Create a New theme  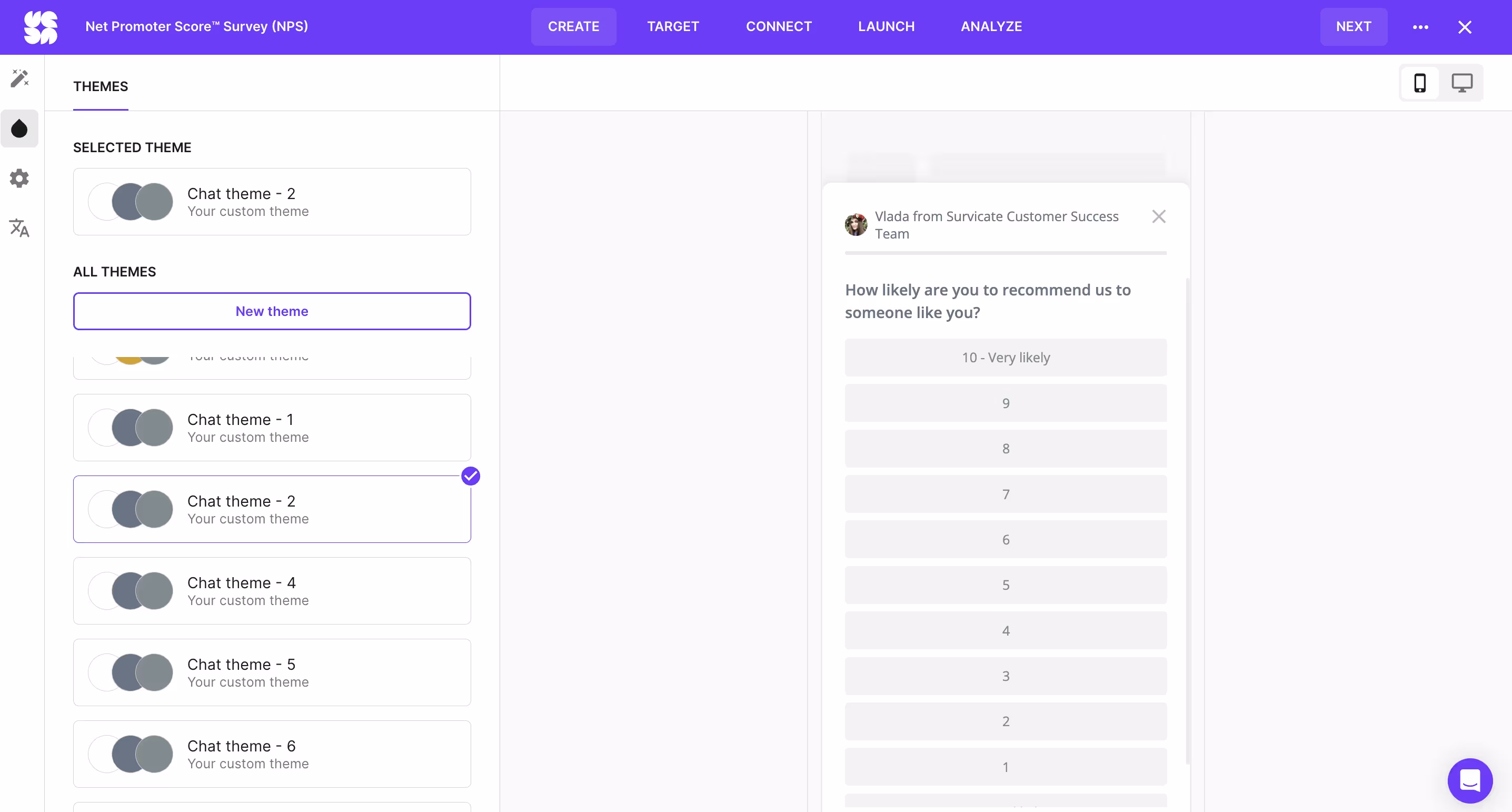click(272, 311)
